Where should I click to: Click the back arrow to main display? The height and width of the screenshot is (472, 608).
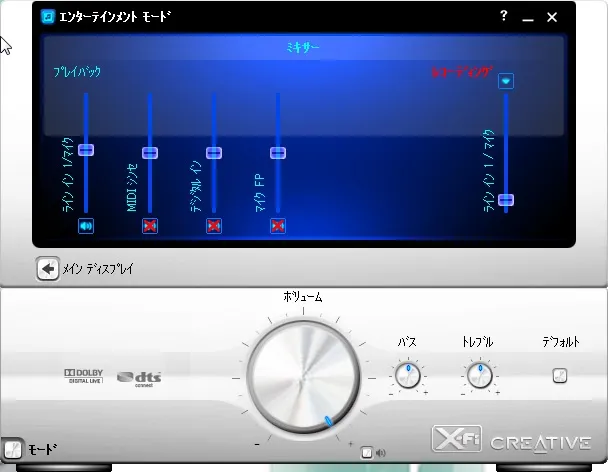(x=47, y=268)
